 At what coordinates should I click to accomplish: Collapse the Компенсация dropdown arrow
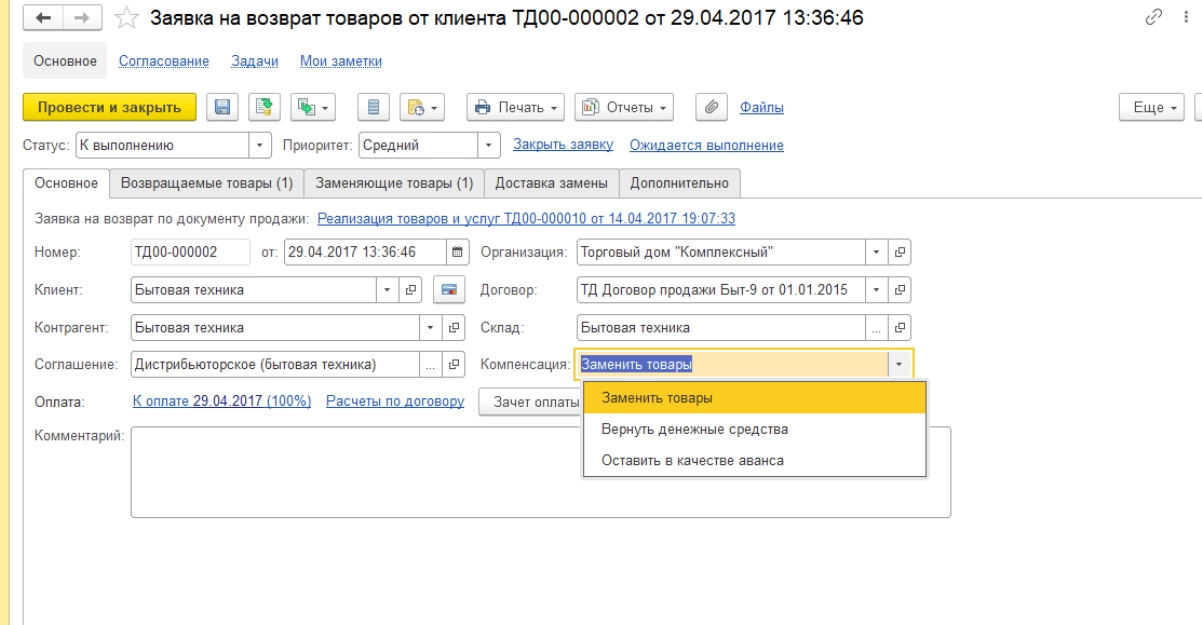pyautogui.click(x=899, y=365)
